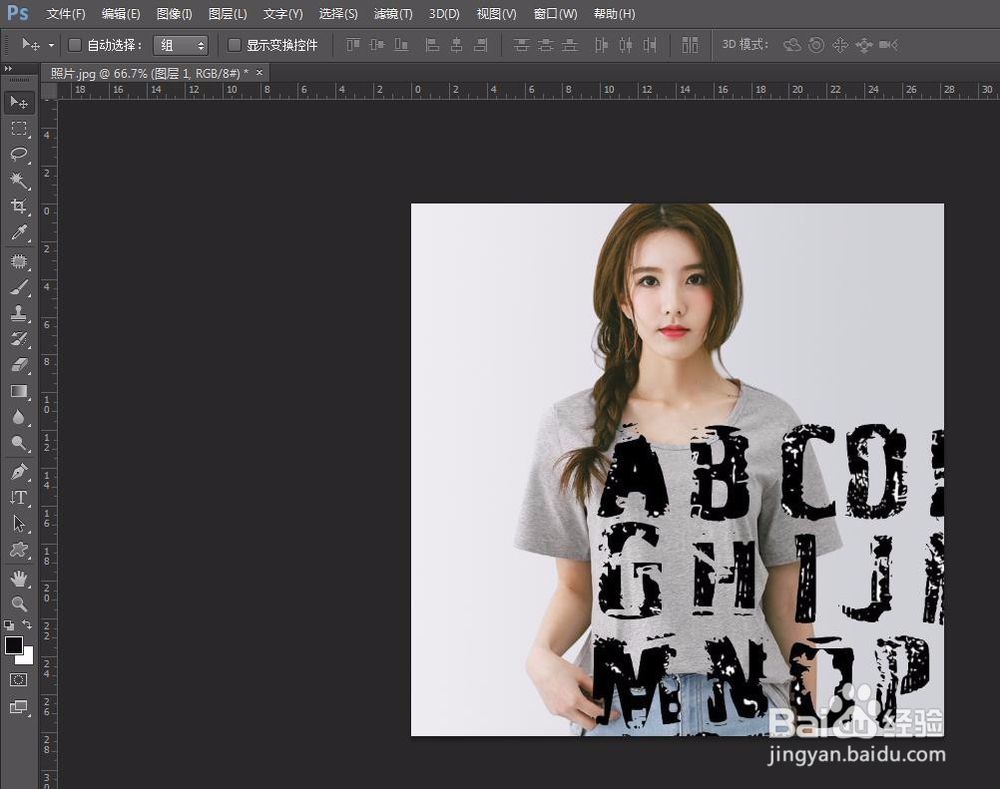The width and height of the screenshot is (1000, 789).
Task: Select the Brush tool
Action: click(x=19, y=287)
